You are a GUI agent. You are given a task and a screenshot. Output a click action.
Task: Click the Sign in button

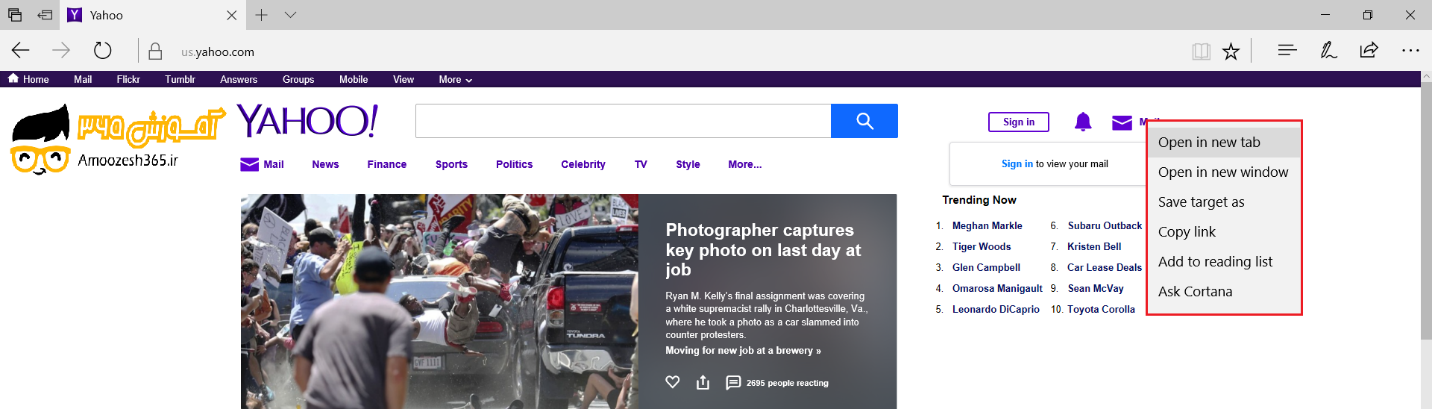[1018, 122]
